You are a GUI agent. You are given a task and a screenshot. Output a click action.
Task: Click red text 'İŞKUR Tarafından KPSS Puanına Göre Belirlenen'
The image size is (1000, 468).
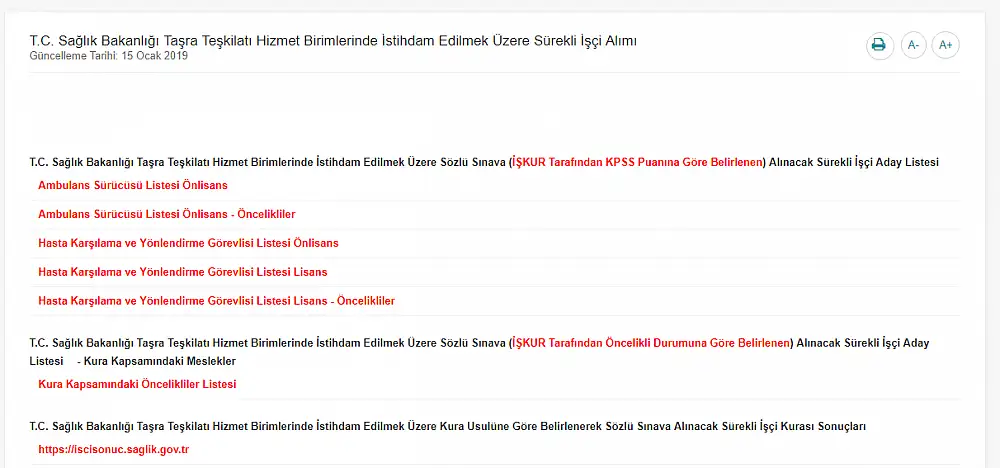637,162
